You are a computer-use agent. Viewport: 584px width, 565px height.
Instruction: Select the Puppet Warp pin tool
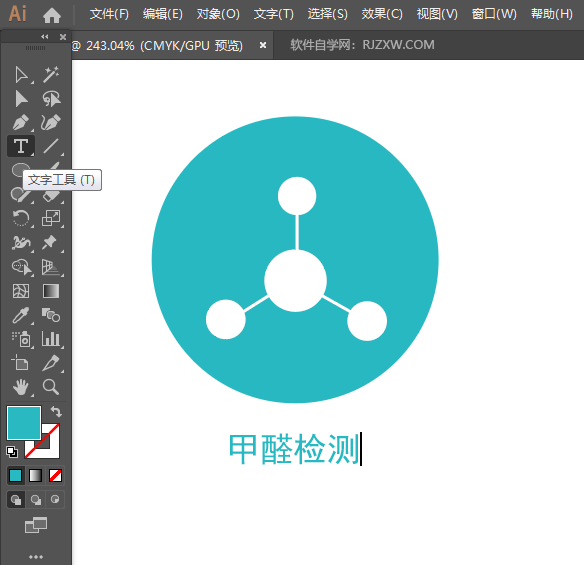coord(50,243)
